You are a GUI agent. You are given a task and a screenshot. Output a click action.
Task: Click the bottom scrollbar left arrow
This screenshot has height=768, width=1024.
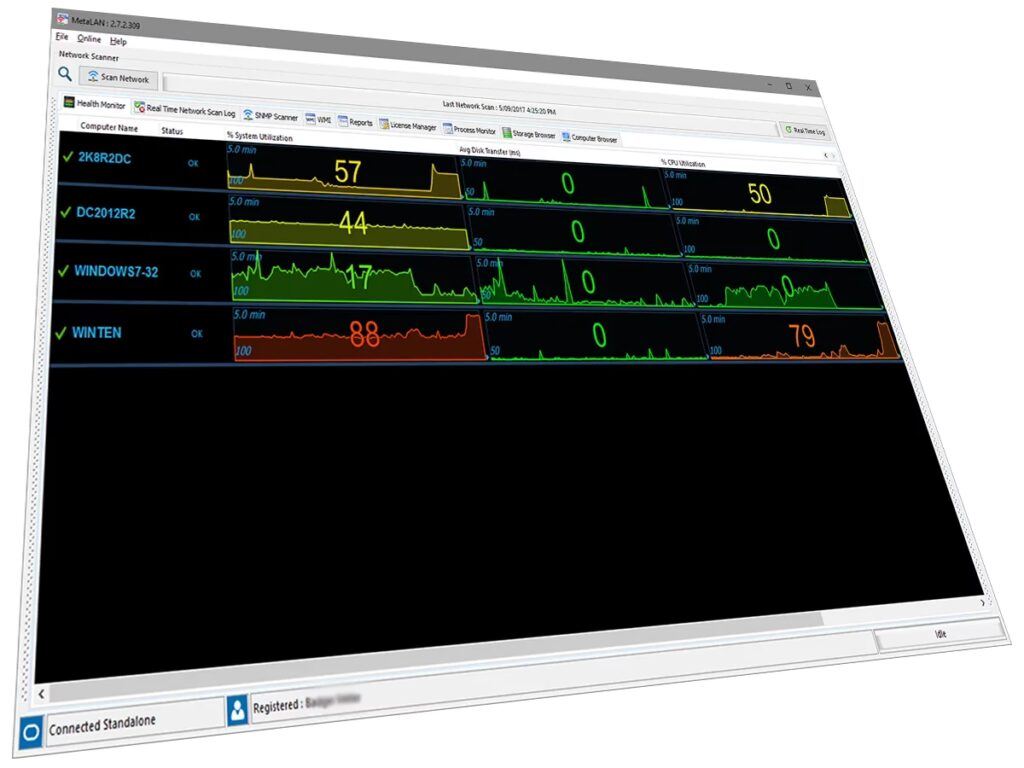(x=41, y=694)
